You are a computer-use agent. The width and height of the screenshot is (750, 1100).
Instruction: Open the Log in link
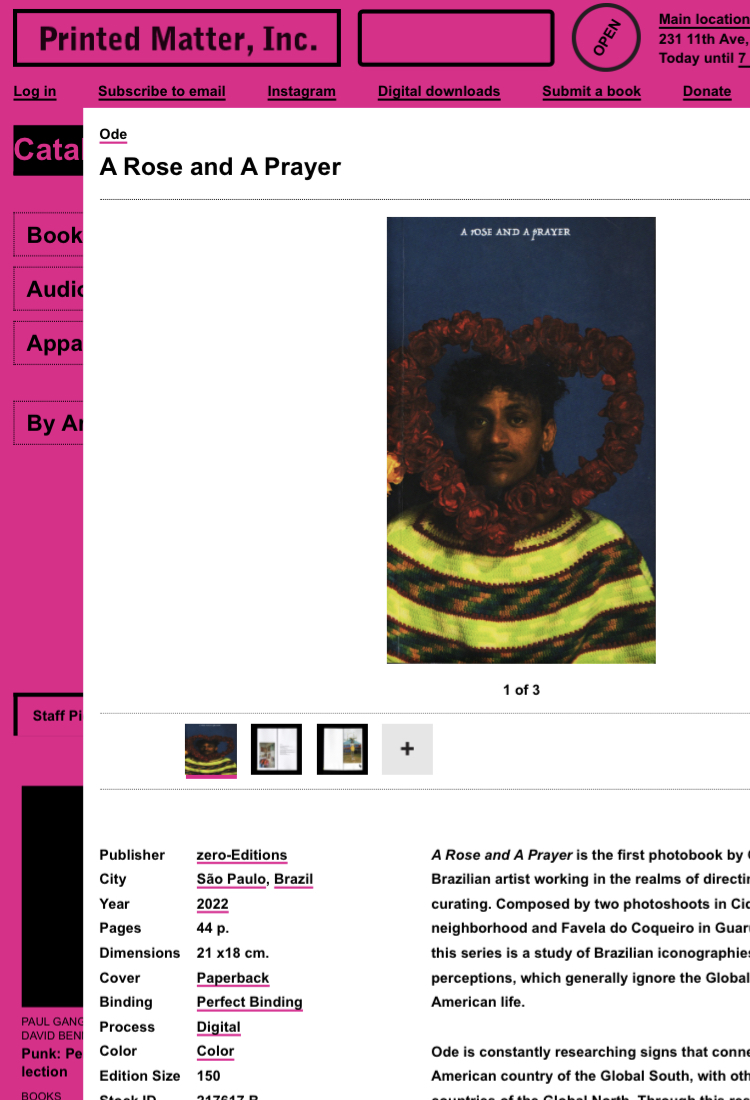34,91
